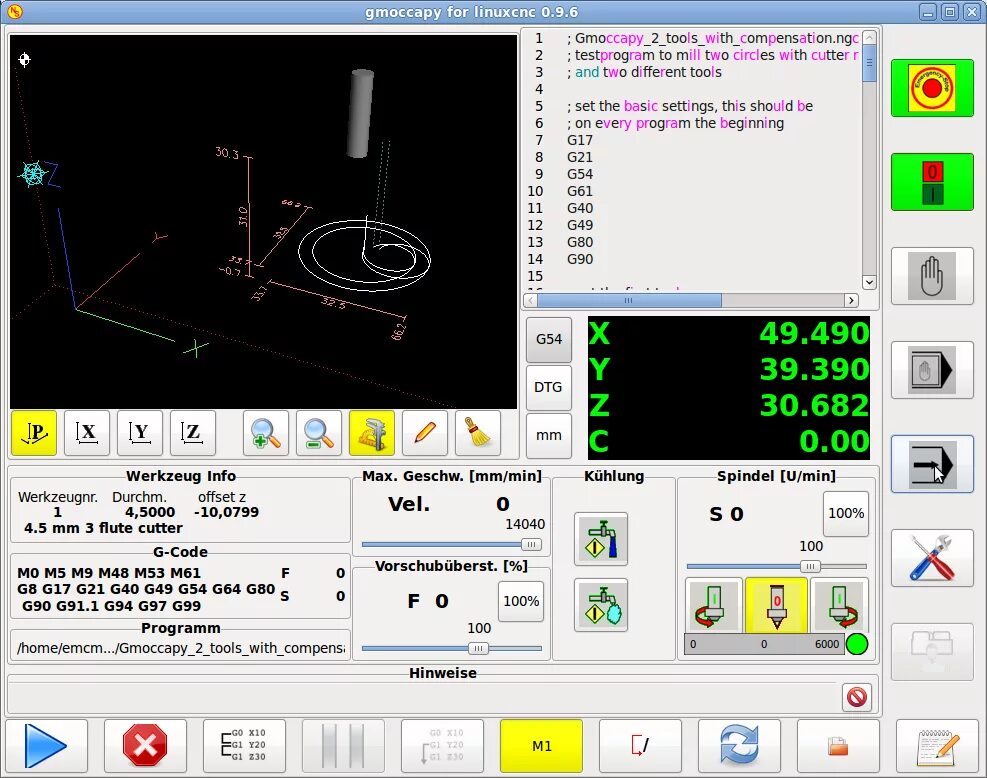
Task: Switch to auto mode arrow button
Action: coord(932,465)
